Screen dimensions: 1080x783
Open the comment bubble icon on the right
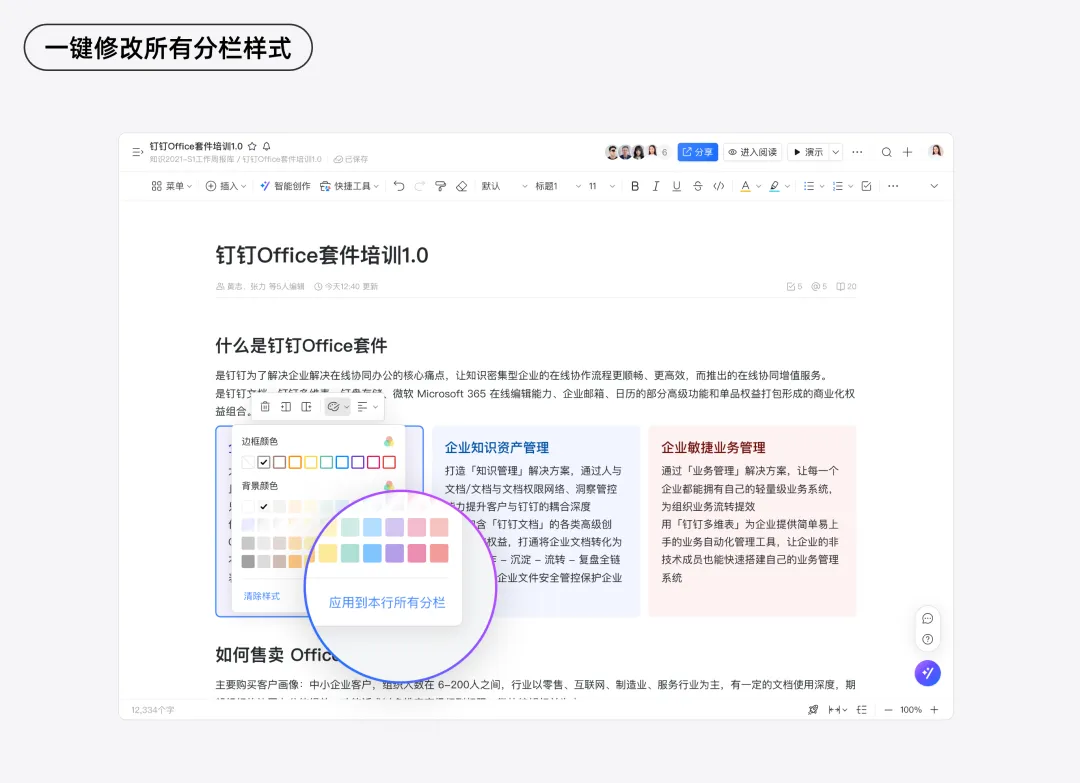tap(928, 618)
